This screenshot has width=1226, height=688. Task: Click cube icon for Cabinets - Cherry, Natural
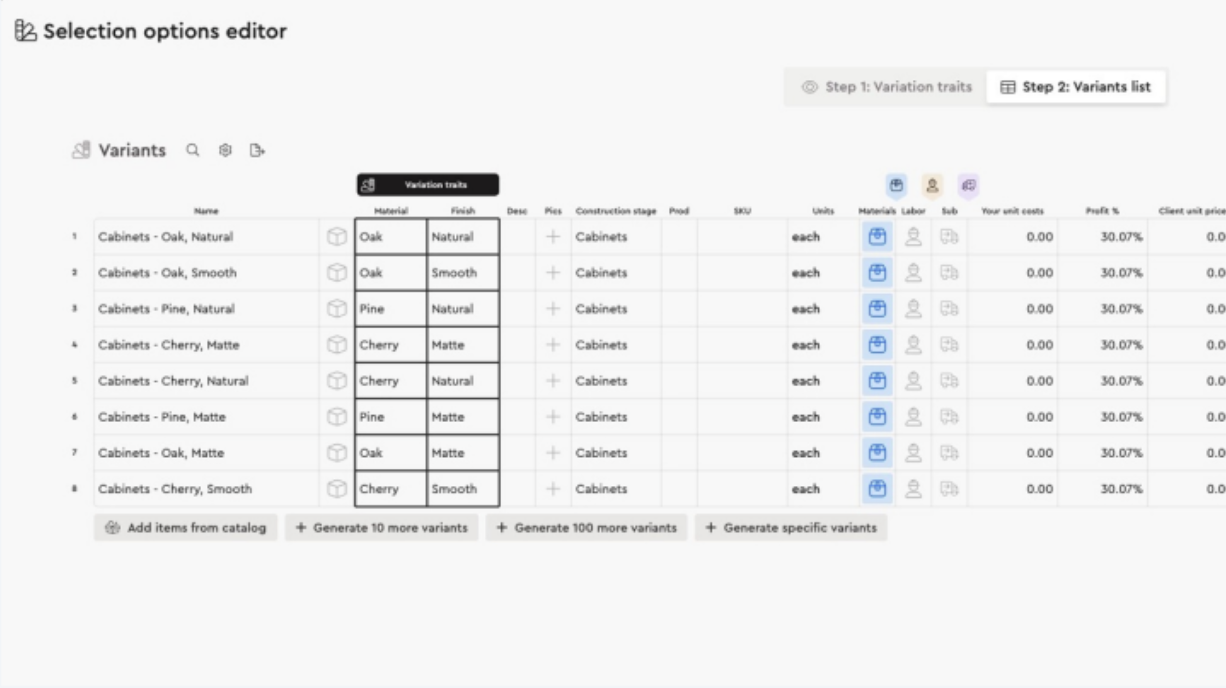337,381
